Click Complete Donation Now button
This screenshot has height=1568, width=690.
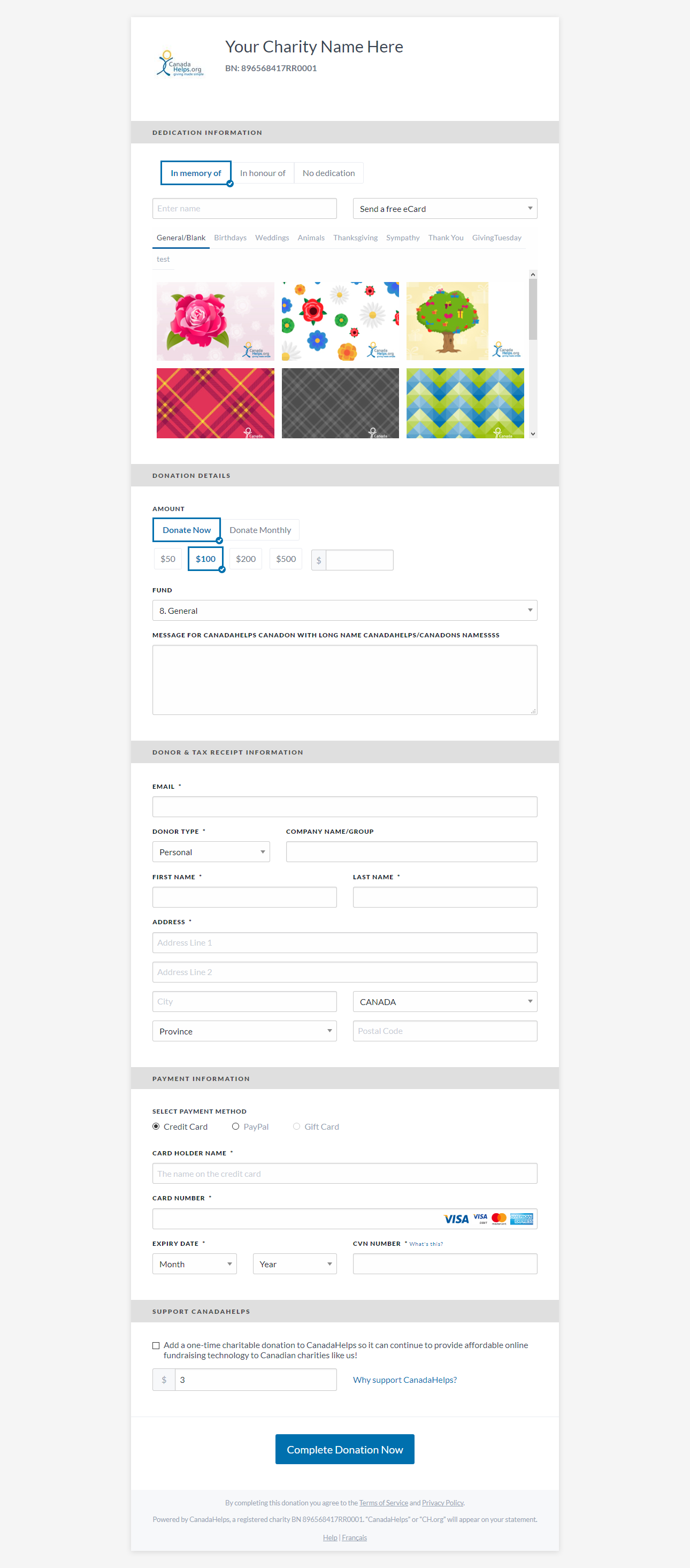pos(344,1449)
